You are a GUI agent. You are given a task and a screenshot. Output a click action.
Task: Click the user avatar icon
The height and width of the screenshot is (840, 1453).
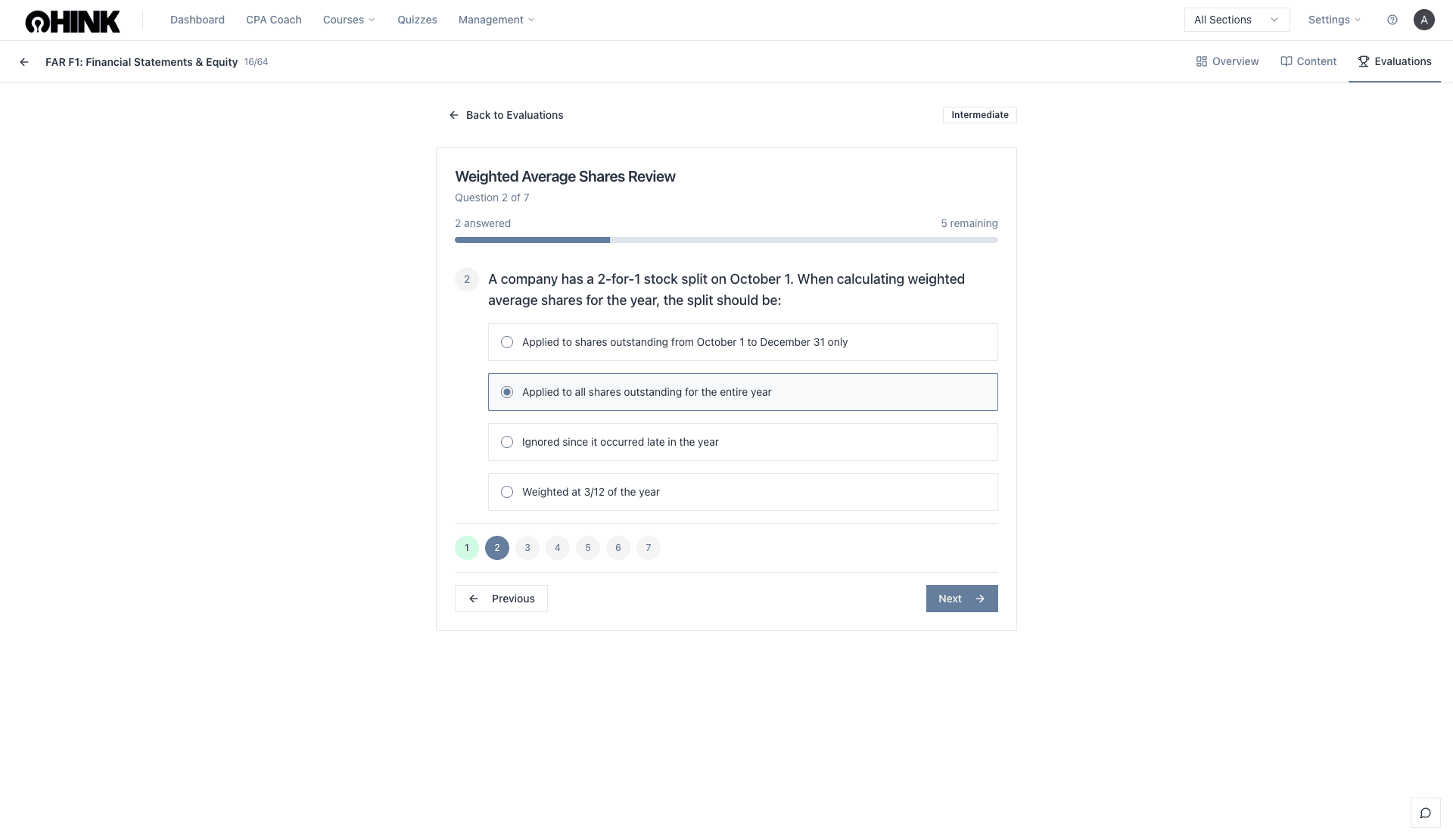click(x=1424, y=20)
